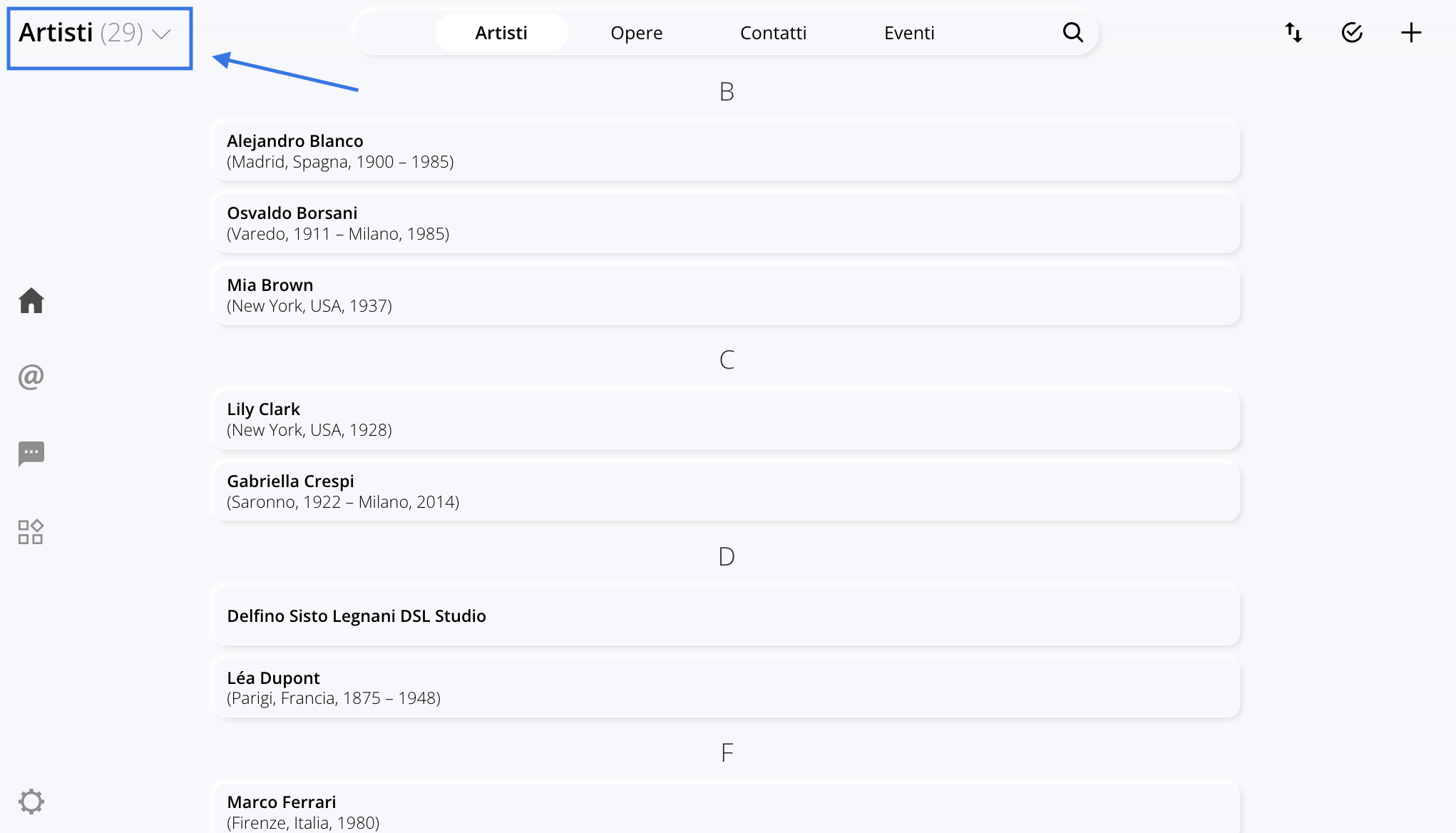Select the Artisti tab
The image size is (1456, 833).
pyautogui.click(x=501, y=33)
